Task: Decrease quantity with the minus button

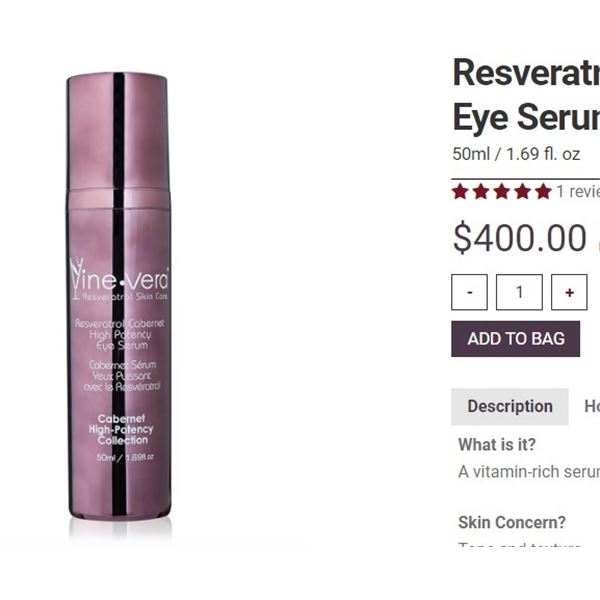Action: point(470,292)
